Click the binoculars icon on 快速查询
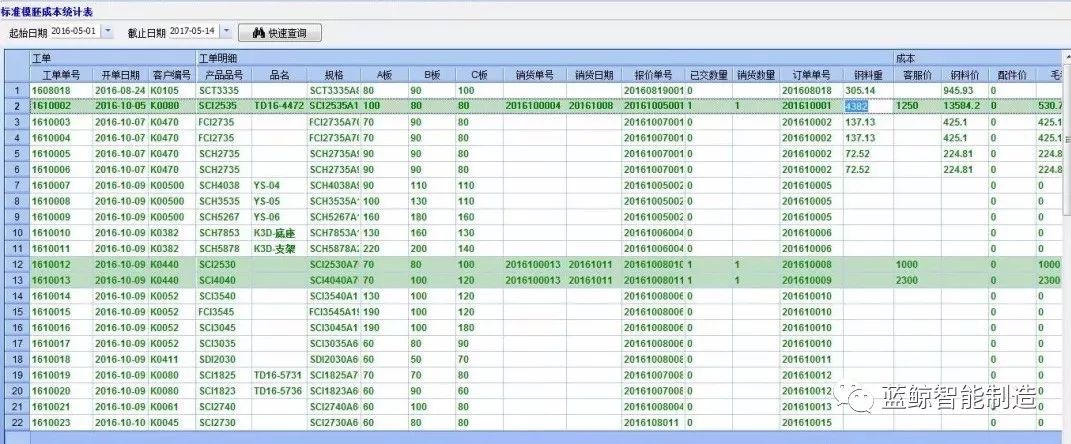The height and width of the screenshot is (444, 1071). tap(257, 33)
